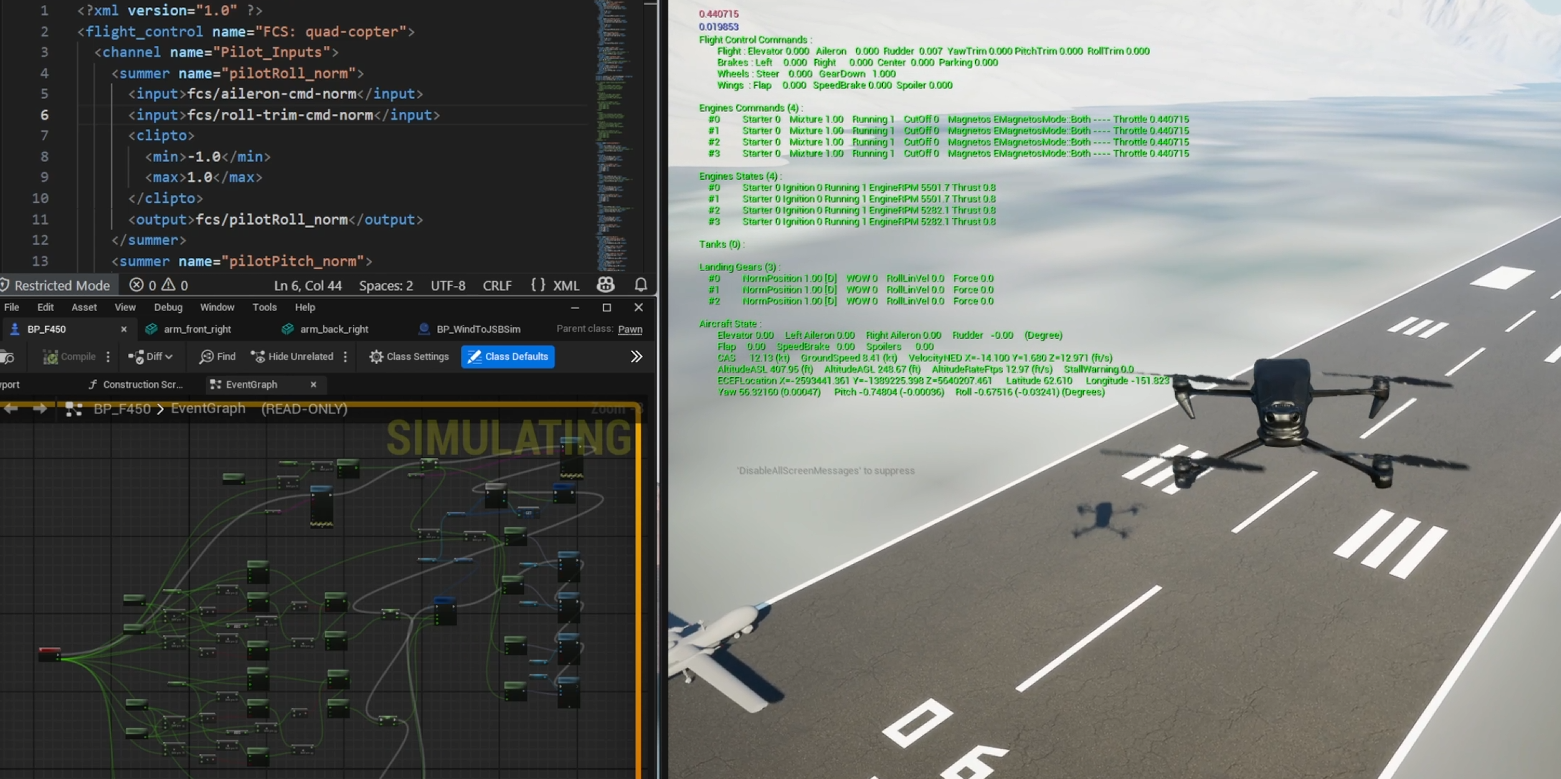Open the Diff dropdown chevron

tap(167, 356)
